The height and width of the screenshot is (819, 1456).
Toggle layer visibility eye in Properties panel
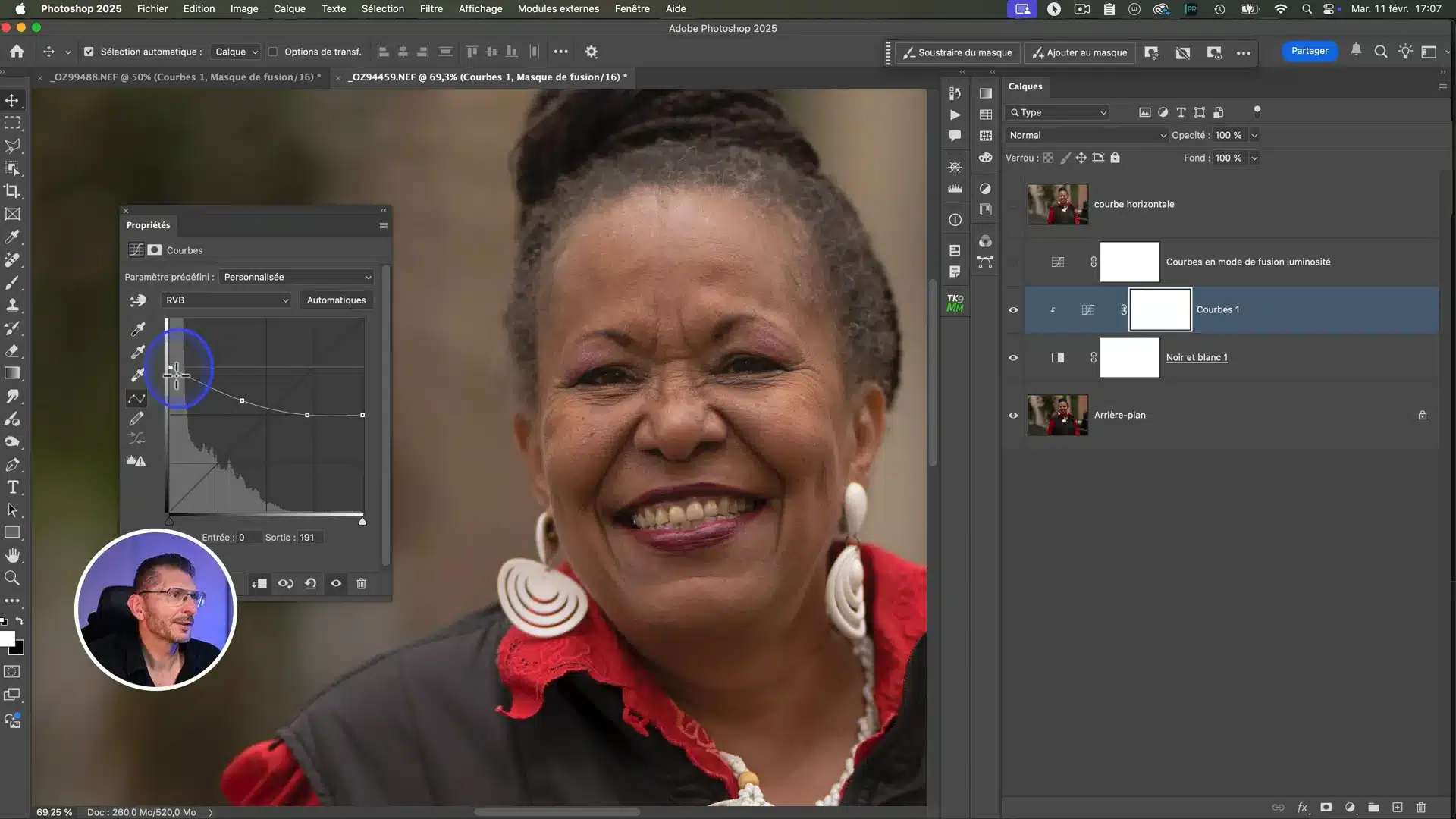336,583
